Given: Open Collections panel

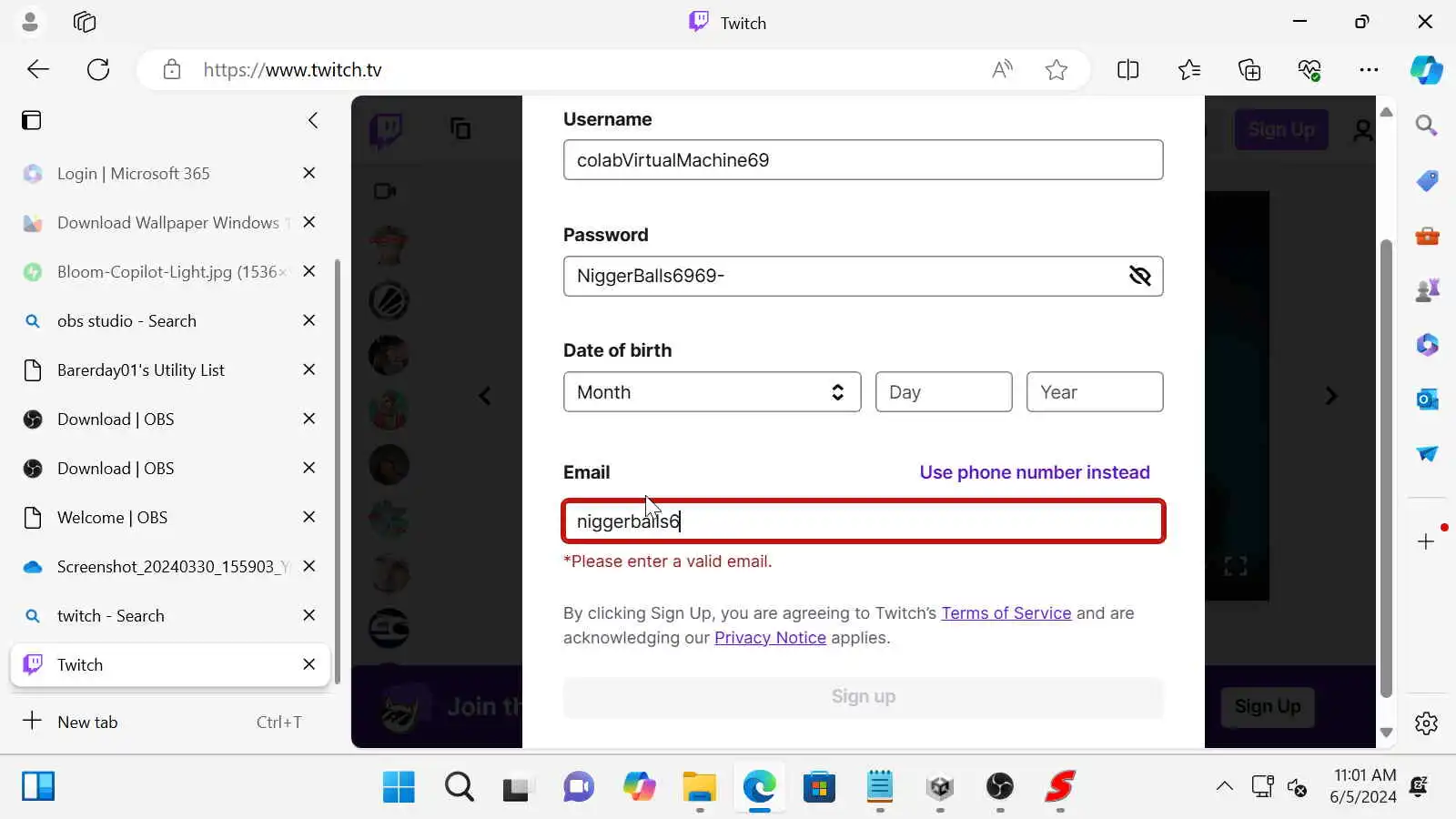Looking at the screenshot, I should pyautogui.click(x=1249, y=69).
